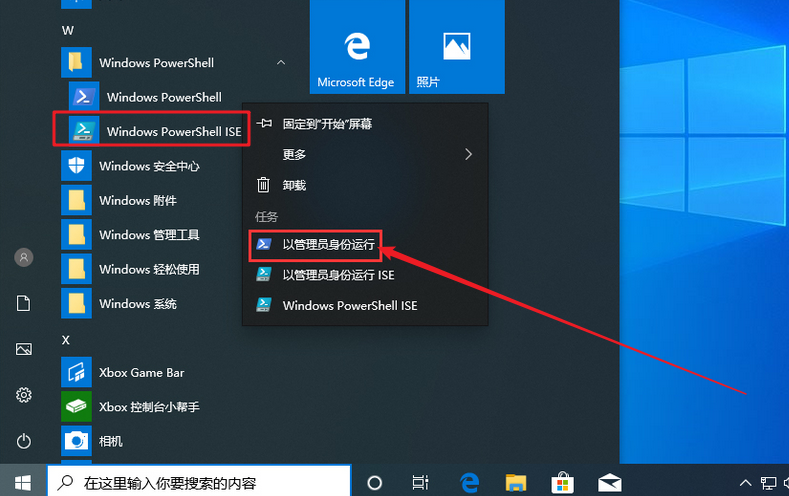789x496 pixels.
Task: Select 卸载 in context menu
Action: point(365,185)
